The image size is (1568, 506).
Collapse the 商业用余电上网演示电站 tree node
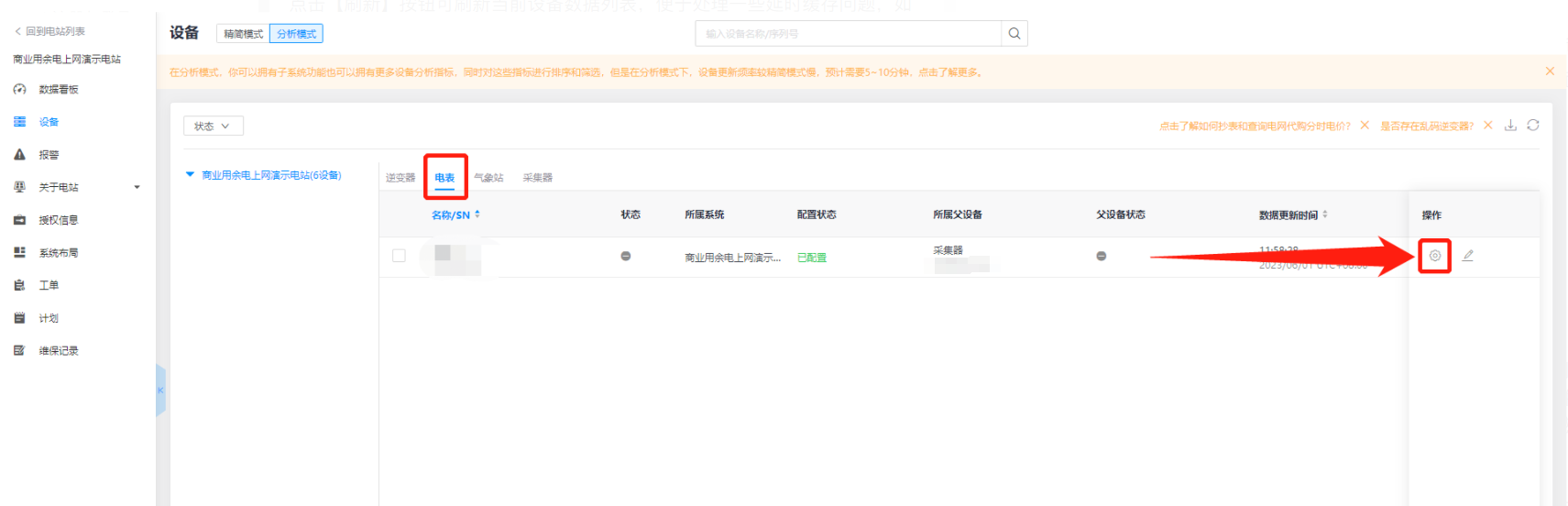point(191,174)
